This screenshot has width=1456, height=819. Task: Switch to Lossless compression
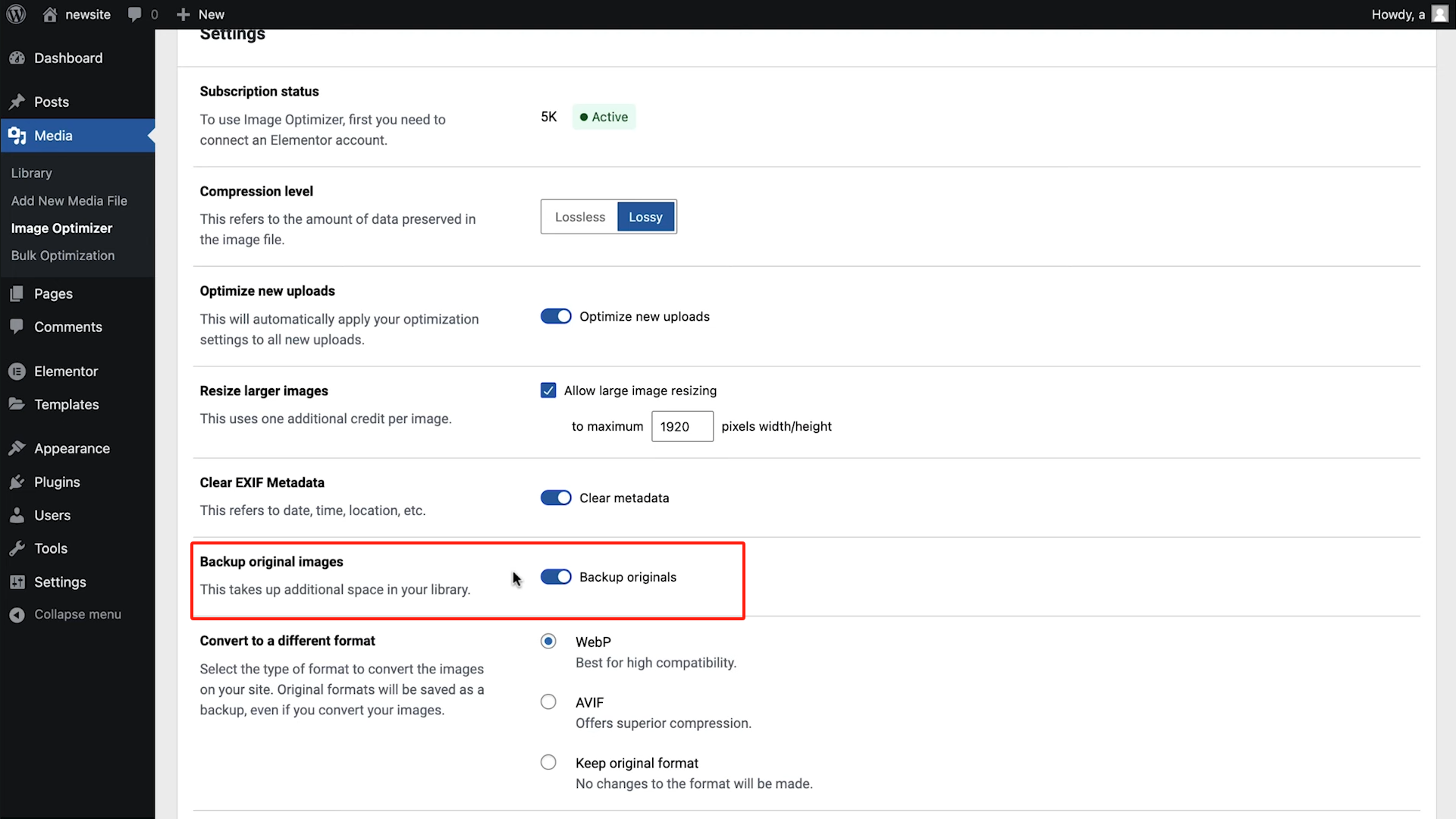pyautogui.click(x=579, y=217)
